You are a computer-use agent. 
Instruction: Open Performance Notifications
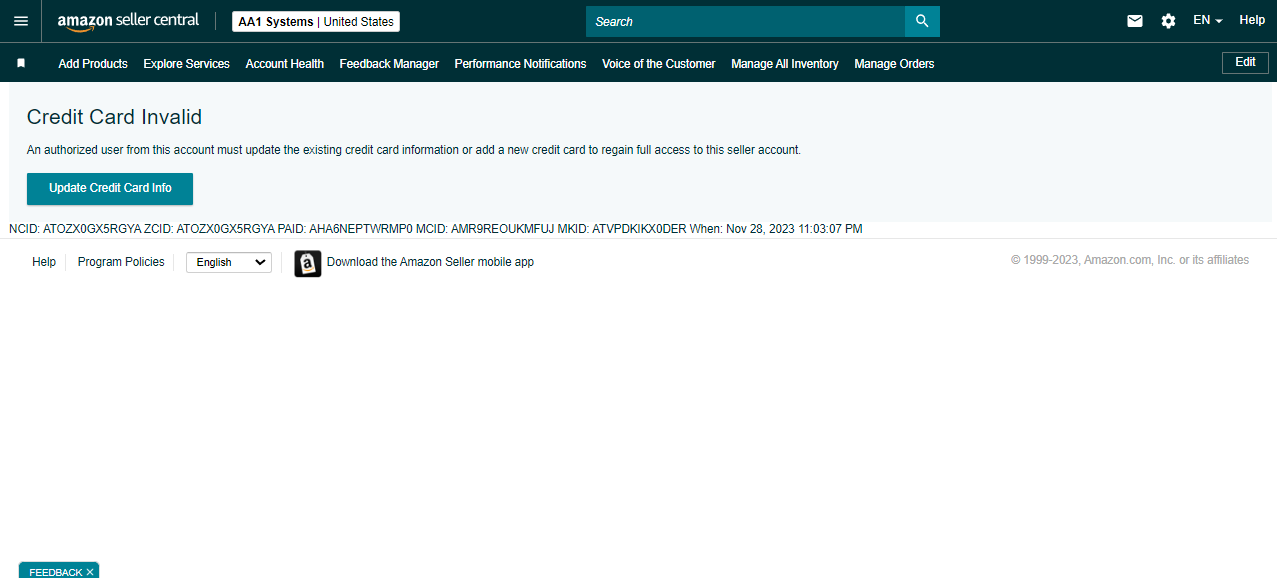(520, 64)
